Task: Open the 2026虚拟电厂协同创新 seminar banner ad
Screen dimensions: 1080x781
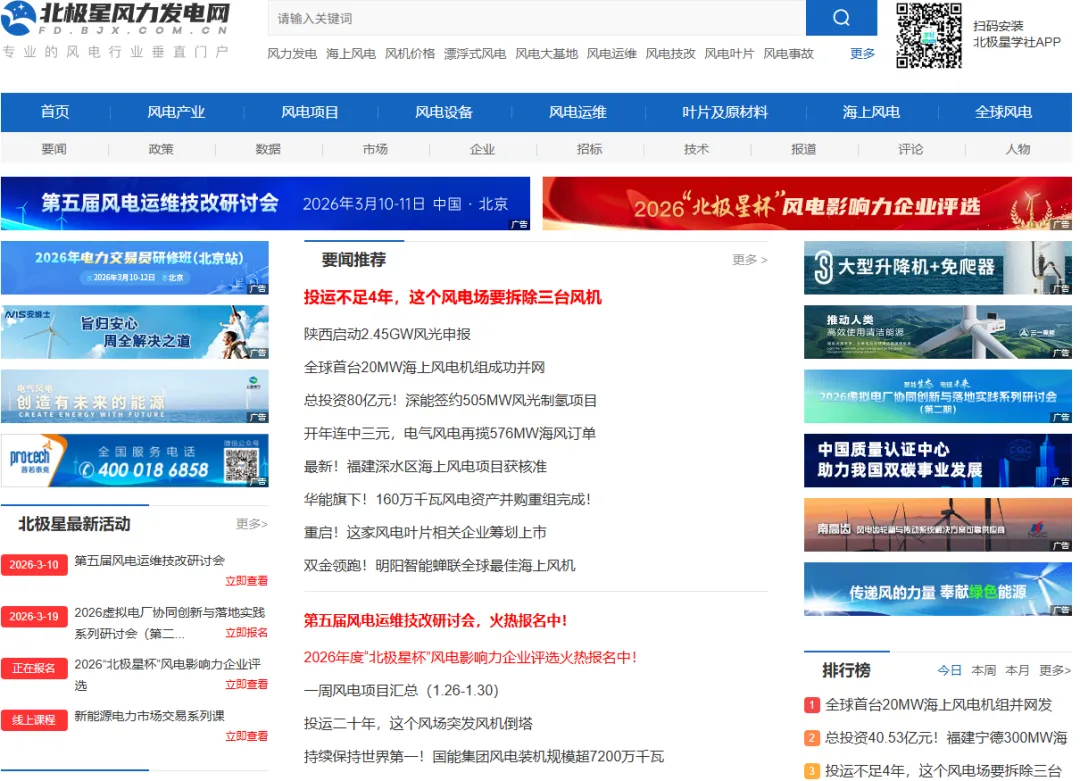Action: click(x=937, y=396)
